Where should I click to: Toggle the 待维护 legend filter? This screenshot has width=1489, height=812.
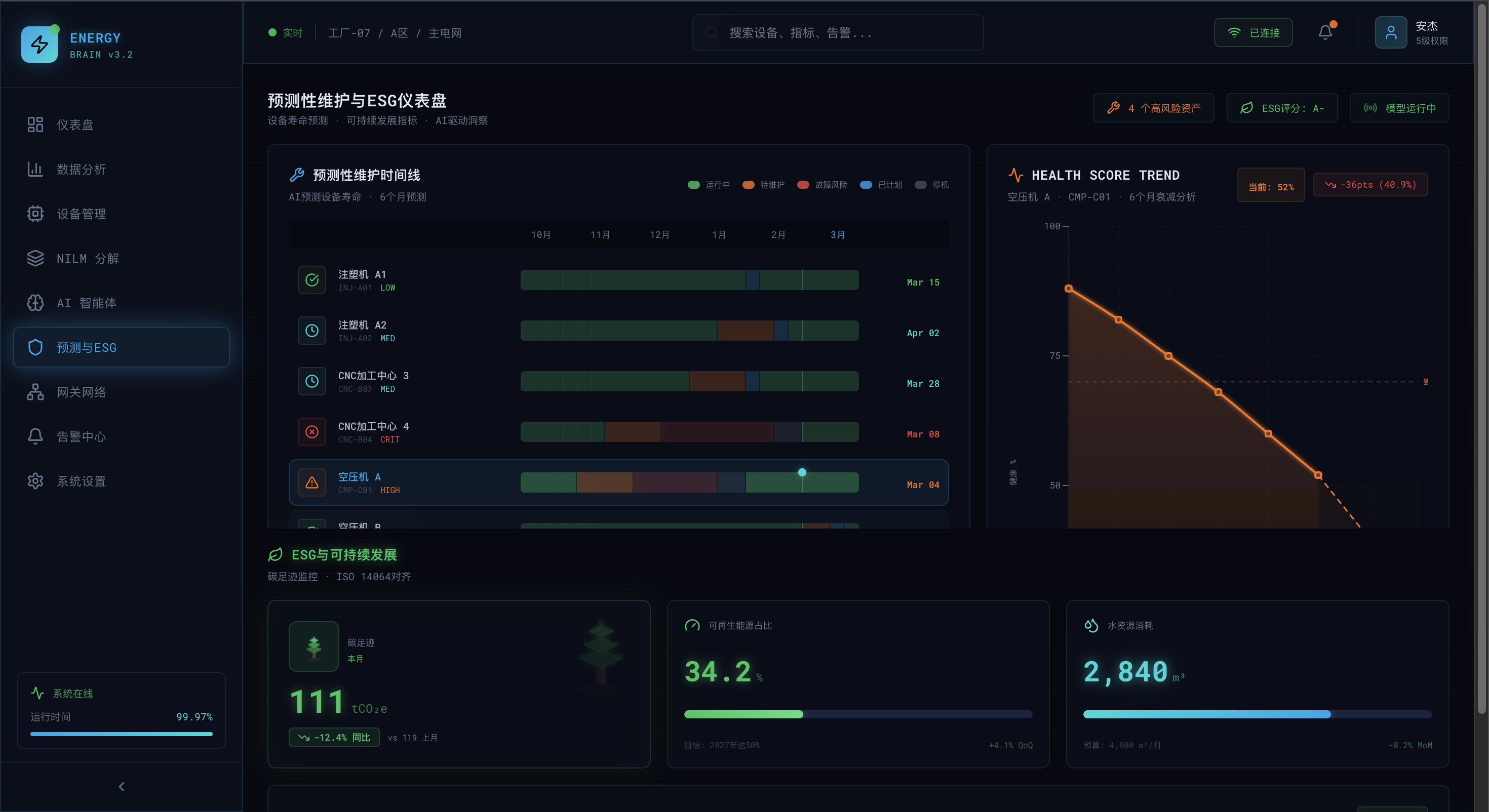coord(763,184)
